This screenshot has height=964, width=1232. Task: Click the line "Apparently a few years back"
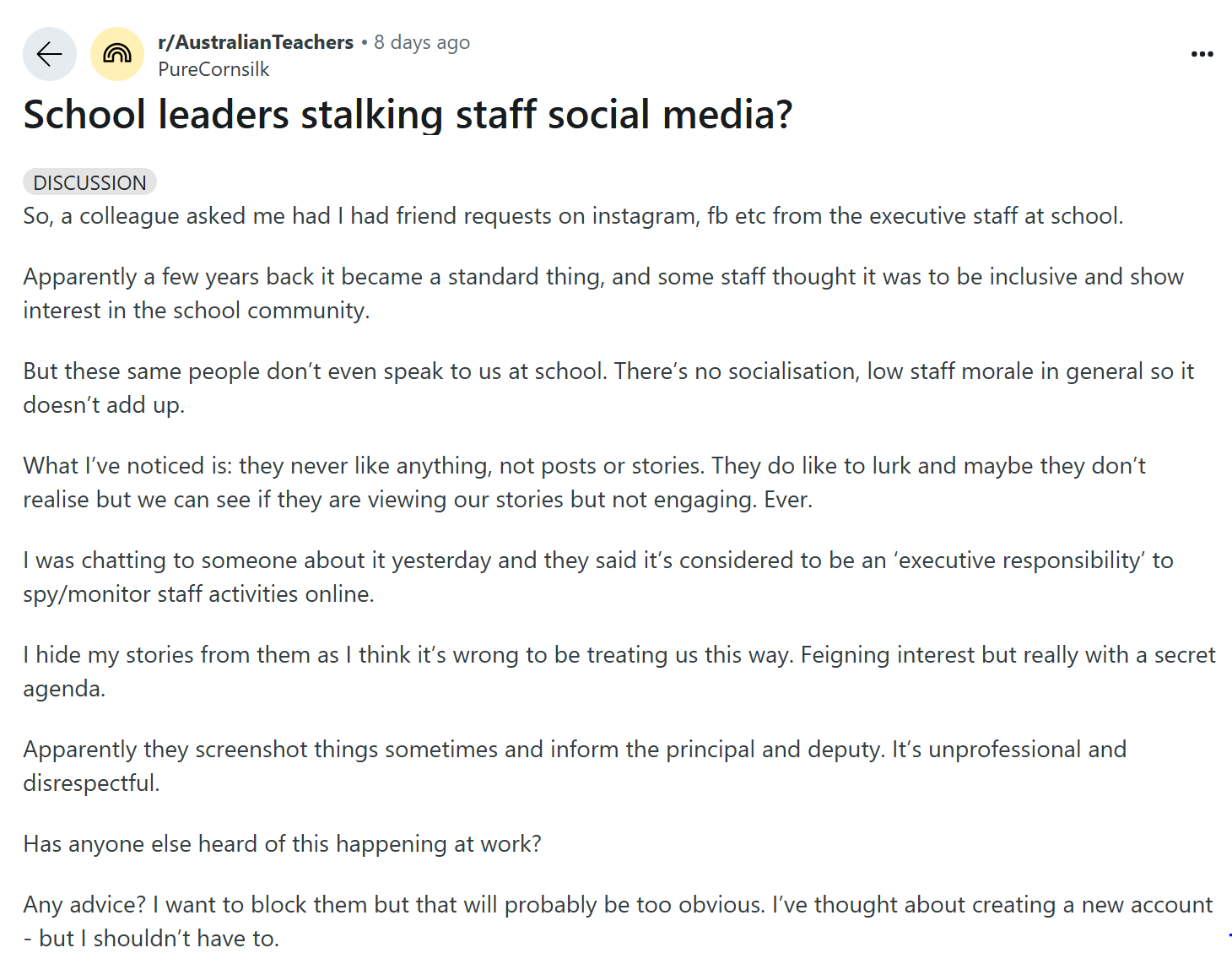[x=603, y=277]
